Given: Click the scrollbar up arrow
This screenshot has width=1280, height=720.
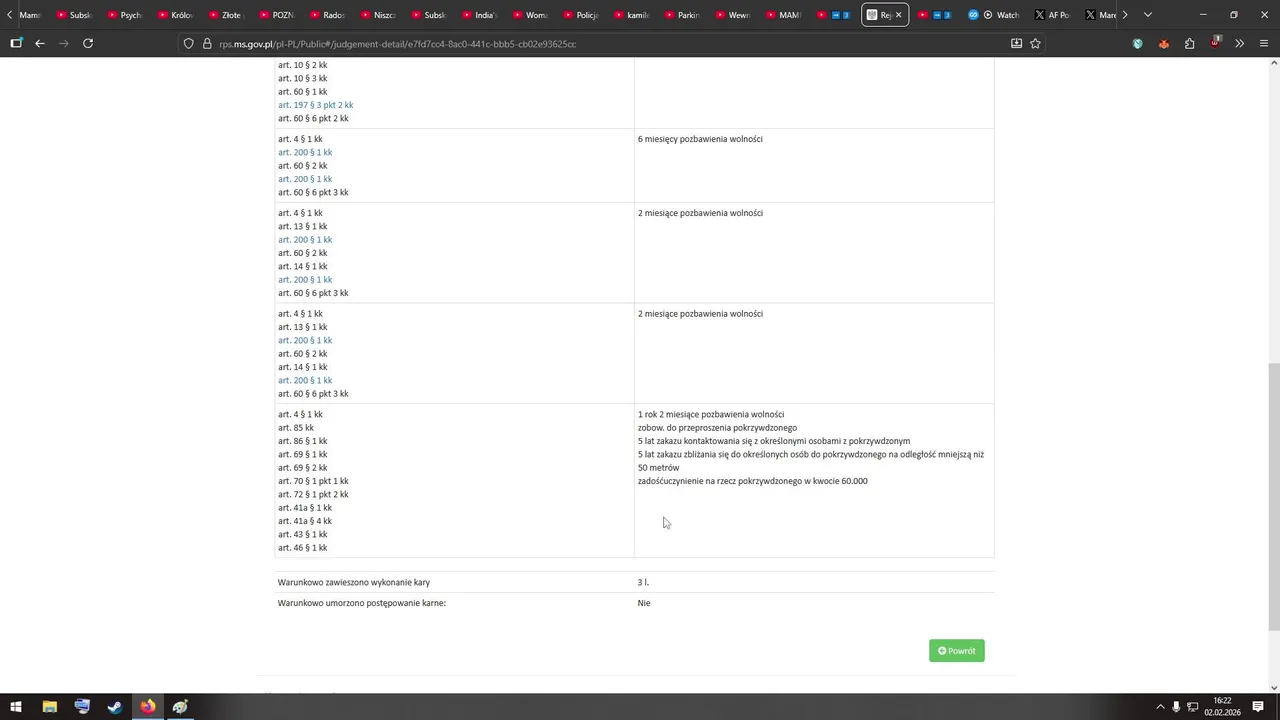Looking at the screenshot, I should [1274, 63].
